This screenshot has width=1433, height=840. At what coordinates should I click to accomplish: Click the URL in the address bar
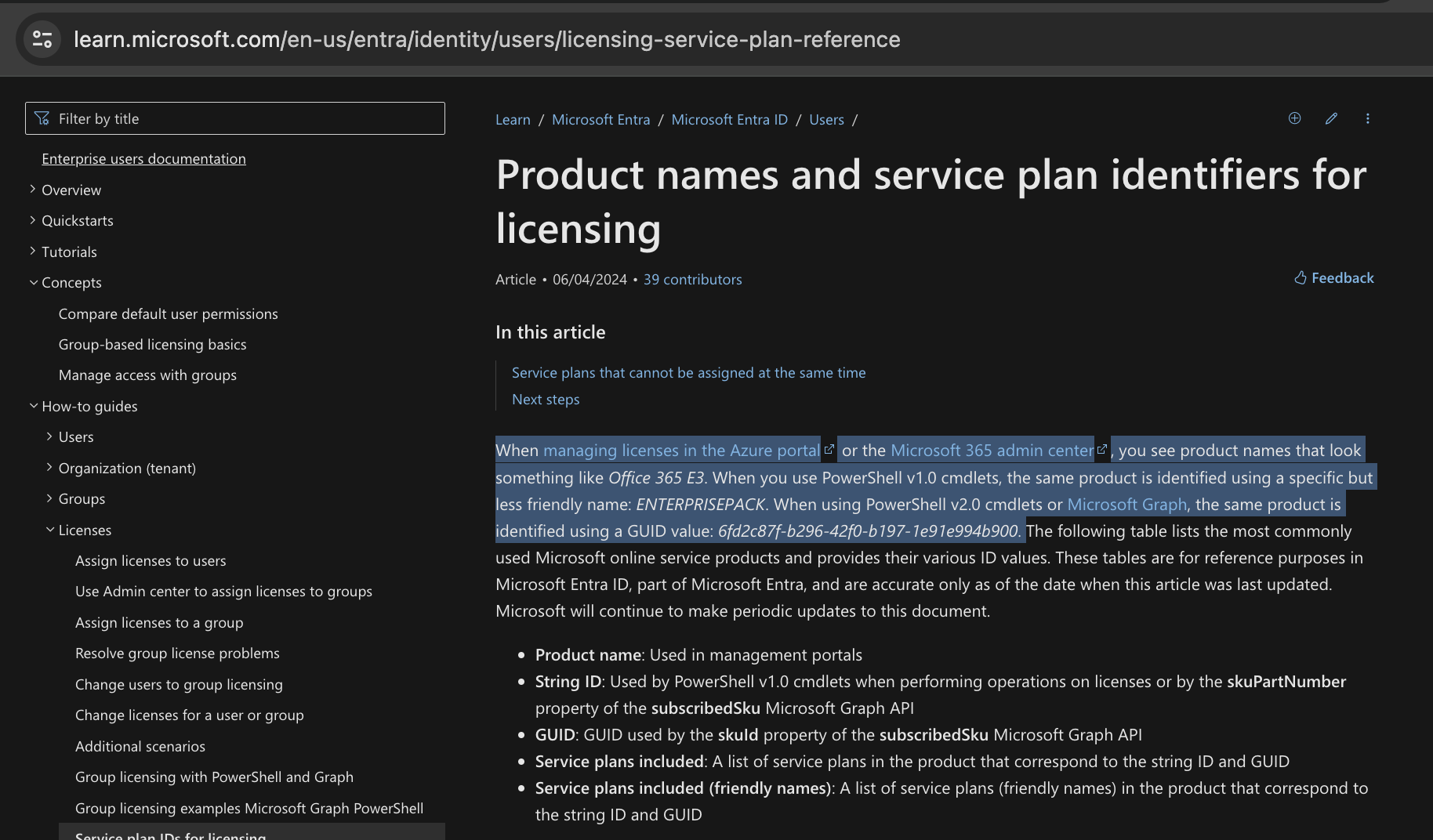click(486, 39)
